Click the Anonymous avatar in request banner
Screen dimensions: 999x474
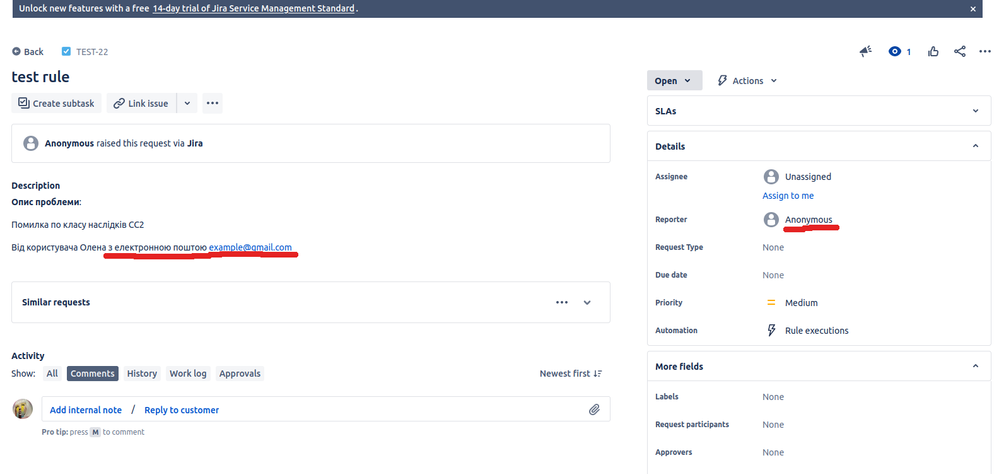click(x=31, y=143)
